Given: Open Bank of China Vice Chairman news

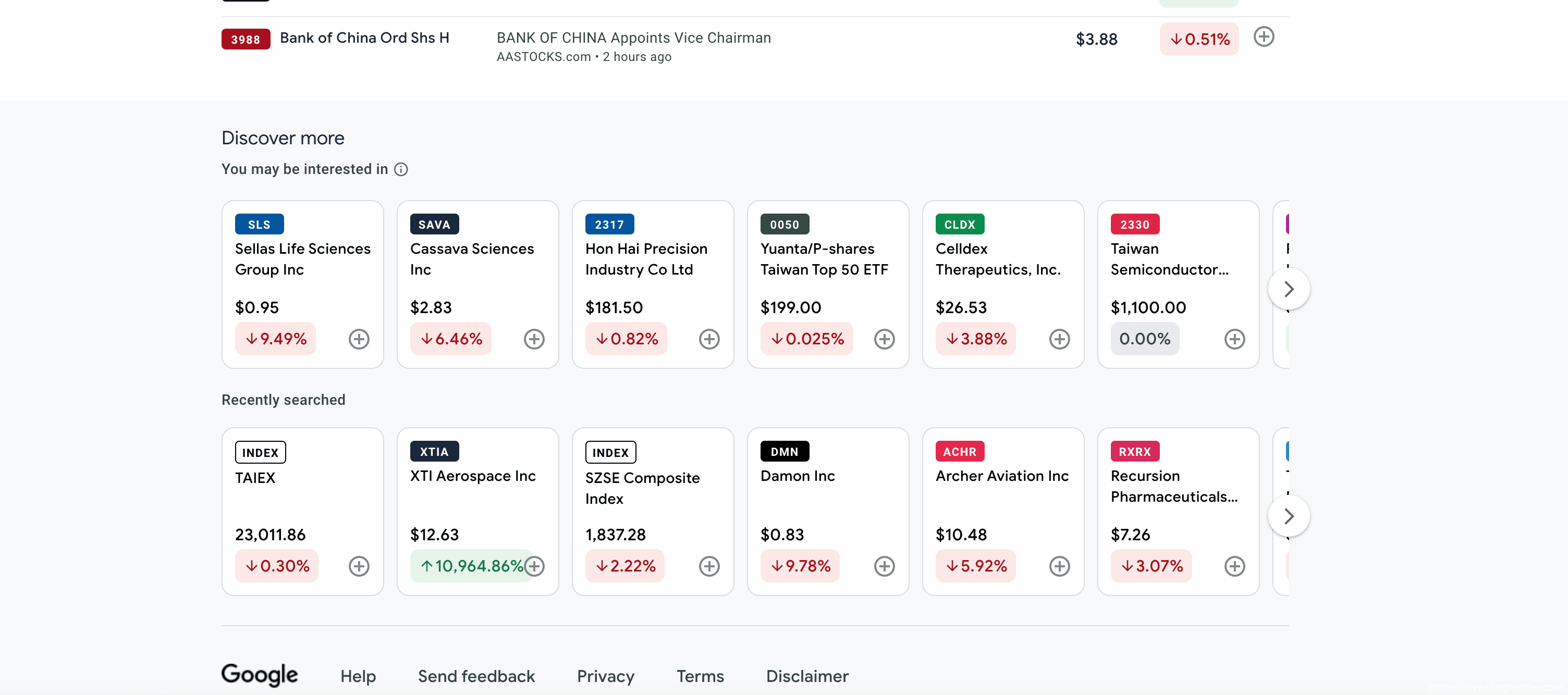Looking at the screenshot, I should click(x=633, y=38).
